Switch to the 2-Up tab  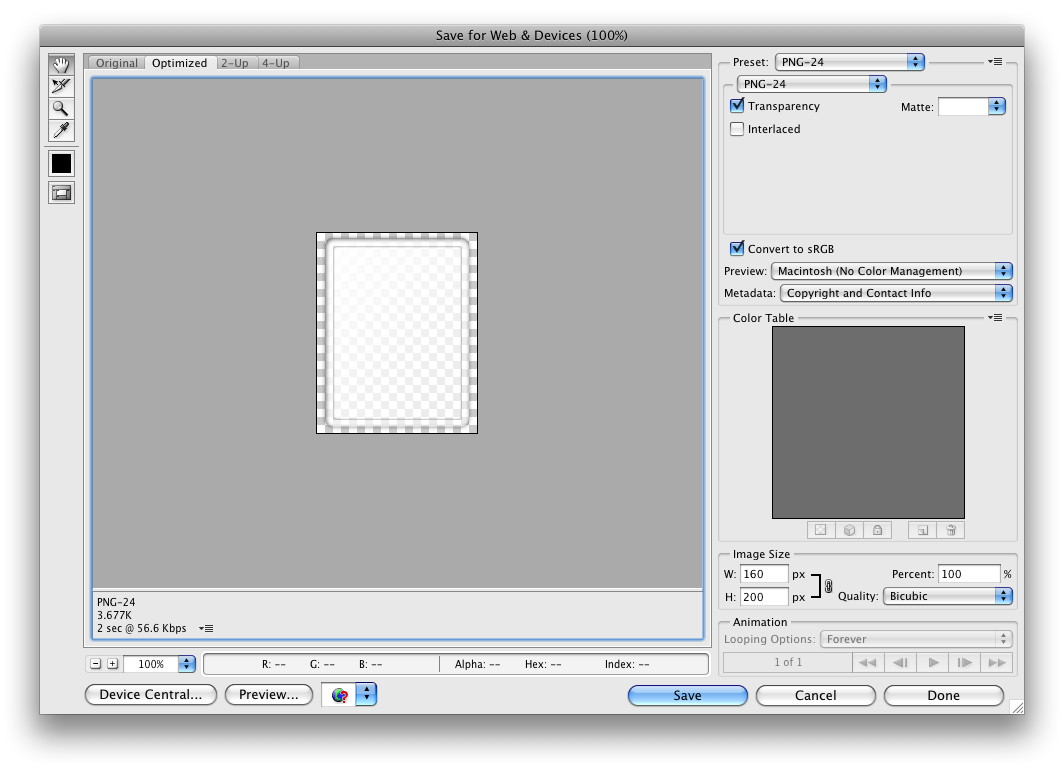(235, 63)
